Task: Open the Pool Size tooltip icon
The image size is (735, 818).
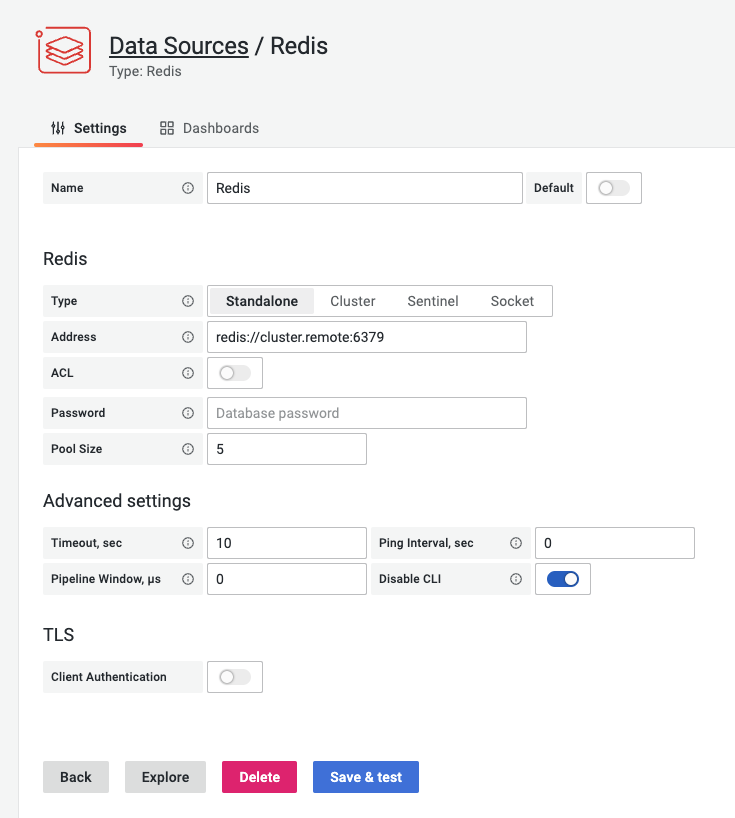Action: 189,449
